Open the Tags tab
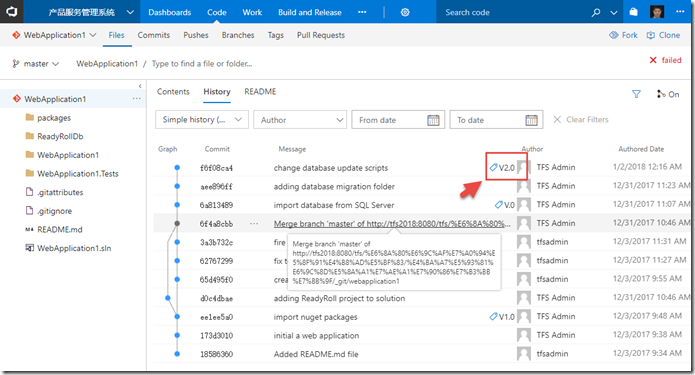Viewport: 695px width, 375px height. pyautogui.click(x=276, y=35)
